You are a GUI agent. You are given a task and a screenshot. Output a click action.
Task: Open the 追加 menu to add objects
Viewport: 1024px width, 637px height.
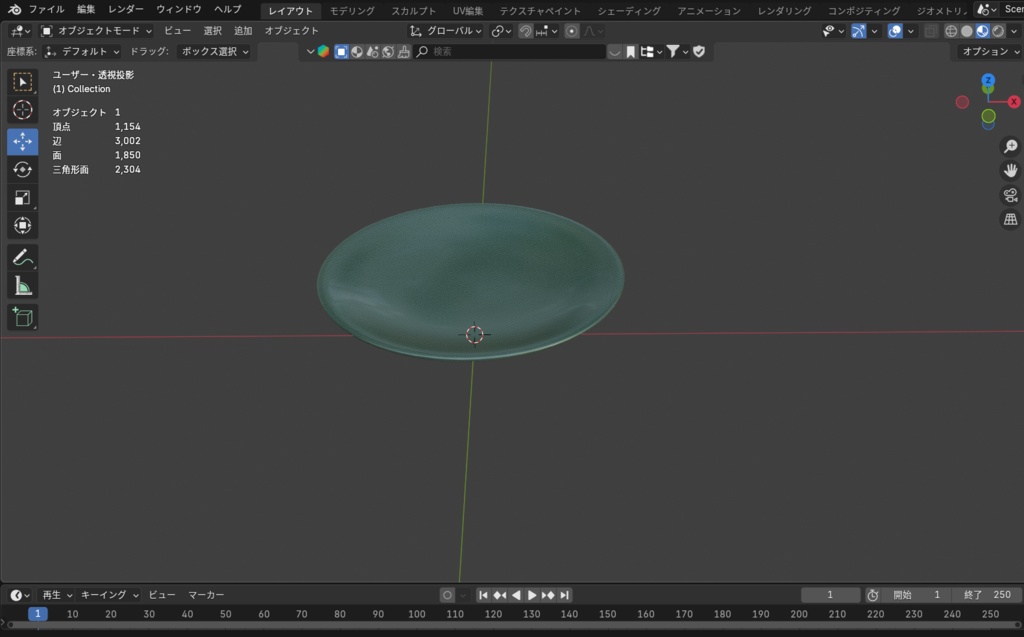point(242,30)
